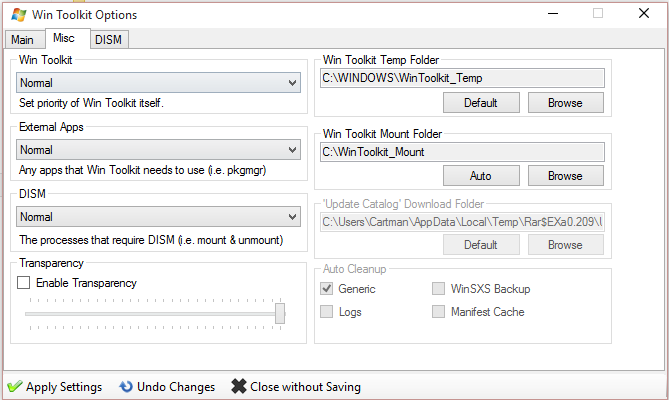Viewport: 669px width, 400px height.
Task: Toggle the Generic auto cleanup checkbox
Action: coord(327,289)
